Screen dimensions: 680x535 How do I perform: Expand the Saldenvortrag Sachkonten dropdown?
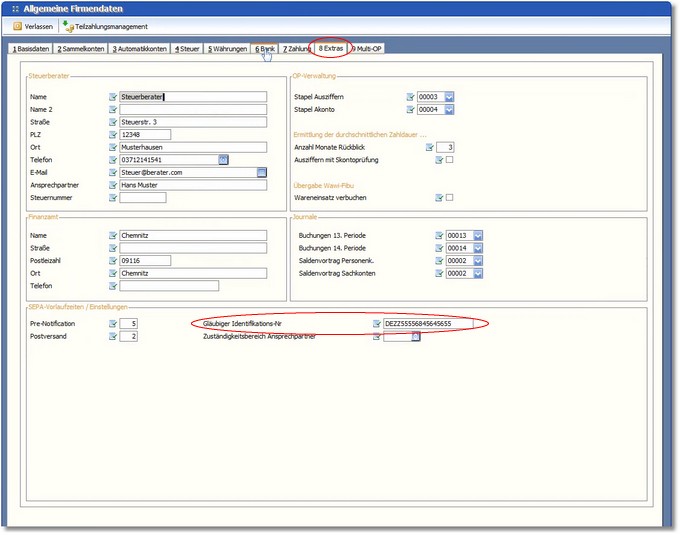coord(477,273)
